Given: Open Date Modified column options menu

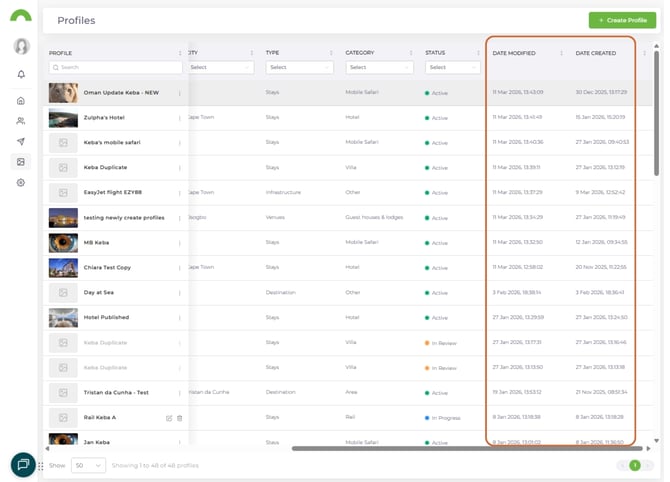Looking at the screenshot, I should (561, 53).
